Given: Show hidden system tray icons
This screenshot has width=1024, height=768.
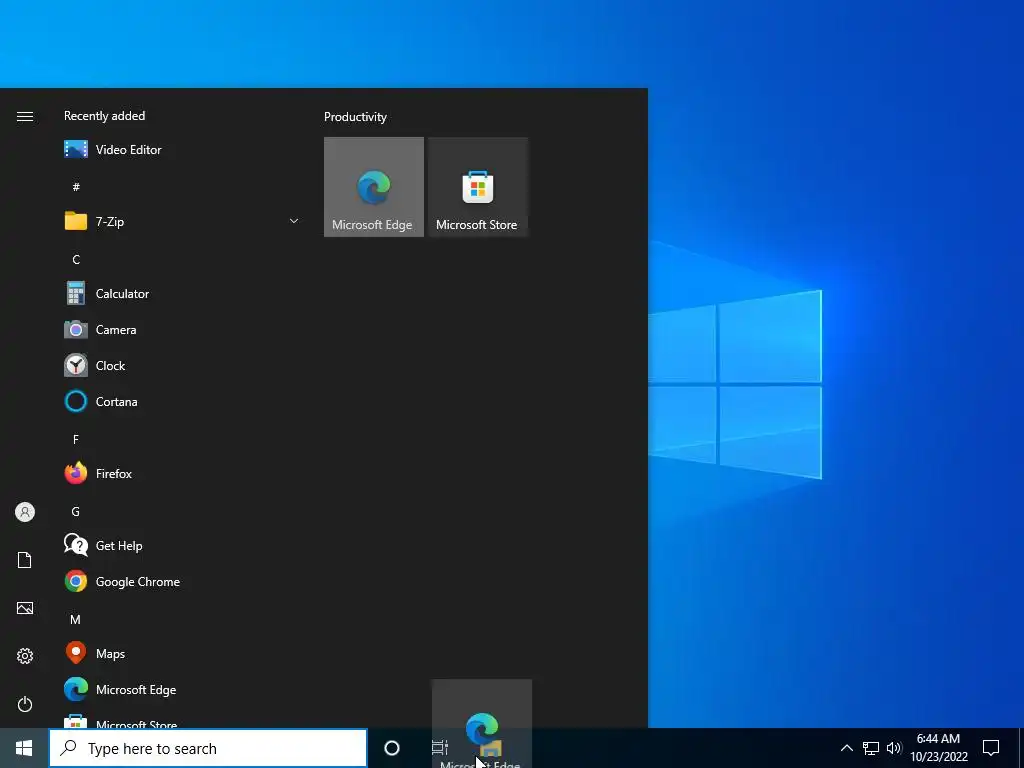Looking at the screenshot, I should tap(846, 748).
